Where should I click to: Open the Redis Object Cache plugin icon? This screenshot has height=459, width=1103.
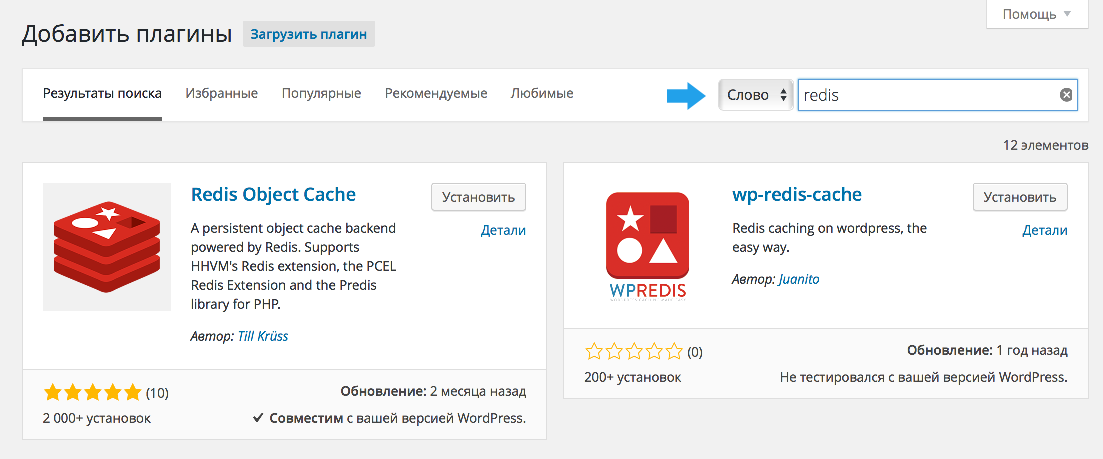point(107,247)
